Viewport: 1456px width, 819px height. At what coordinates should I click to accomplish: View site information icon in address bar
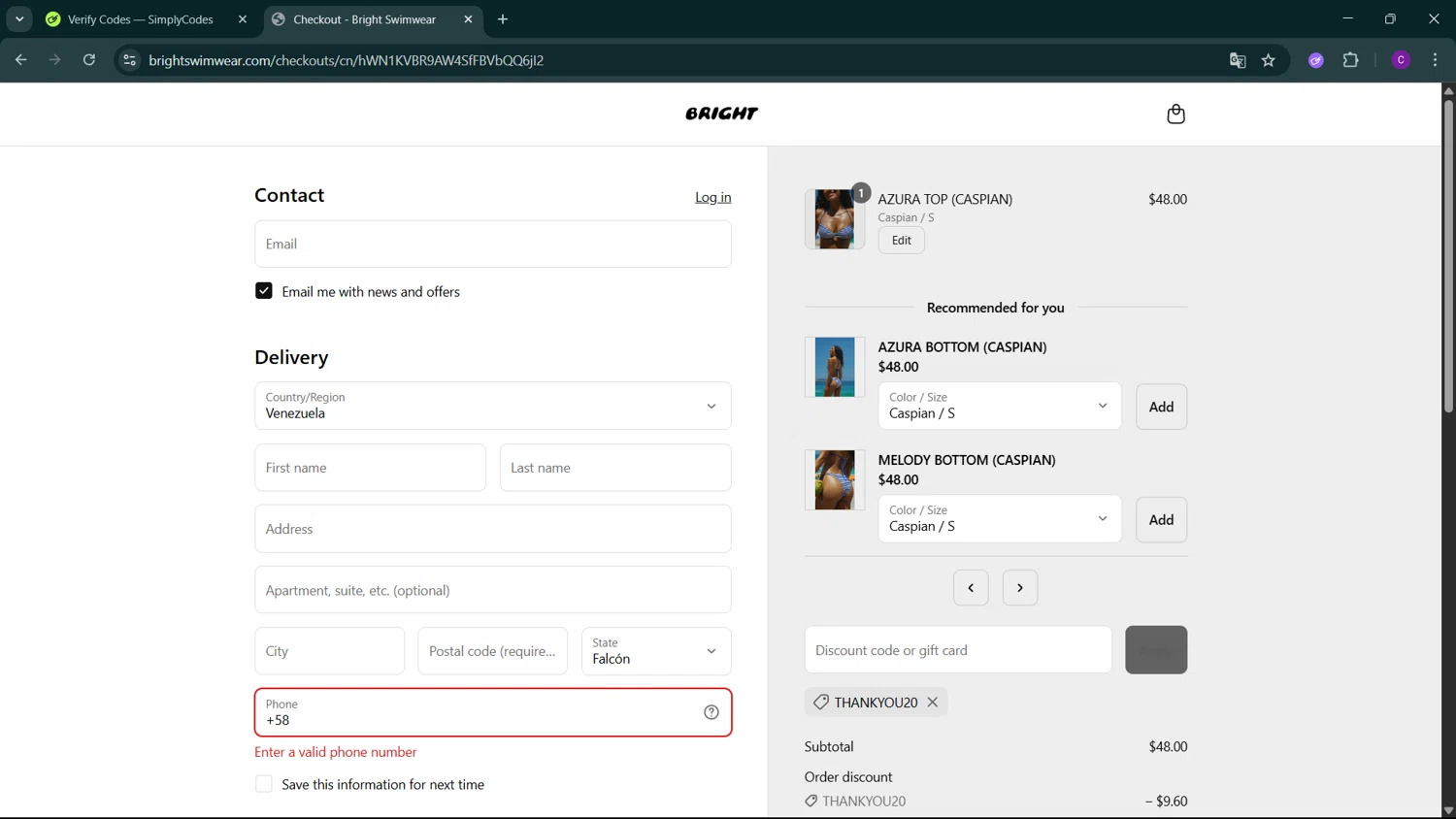[x=129, y=60]
